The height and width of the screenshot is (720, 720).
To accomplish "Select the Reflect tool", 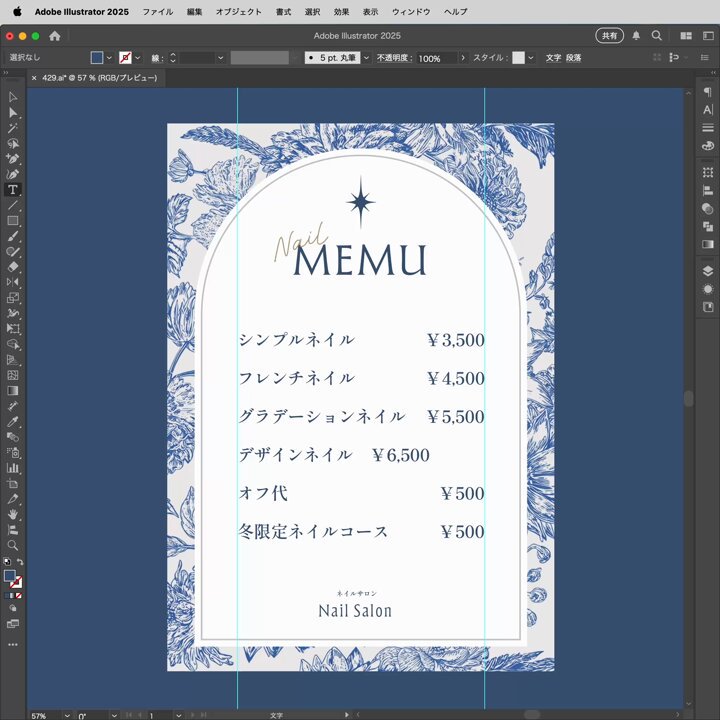I will pyautogui.click(x=12, y=282).
